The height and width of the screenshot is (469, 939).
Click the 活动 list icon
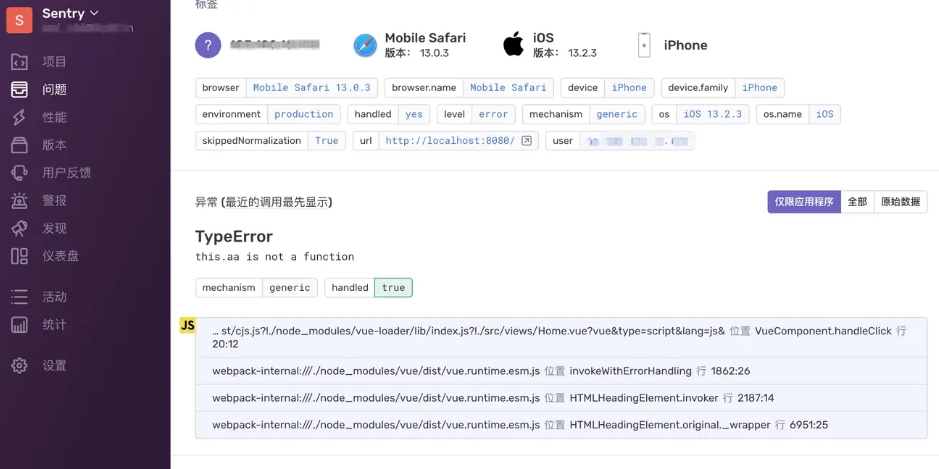click(19, 297)
